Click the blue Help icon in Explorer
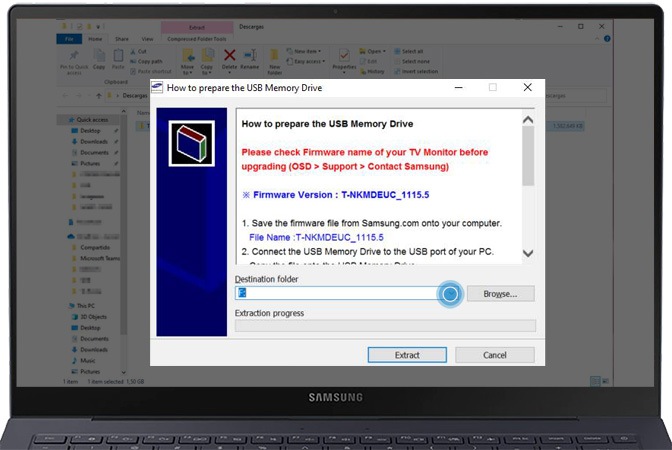 tap(607, 39)
